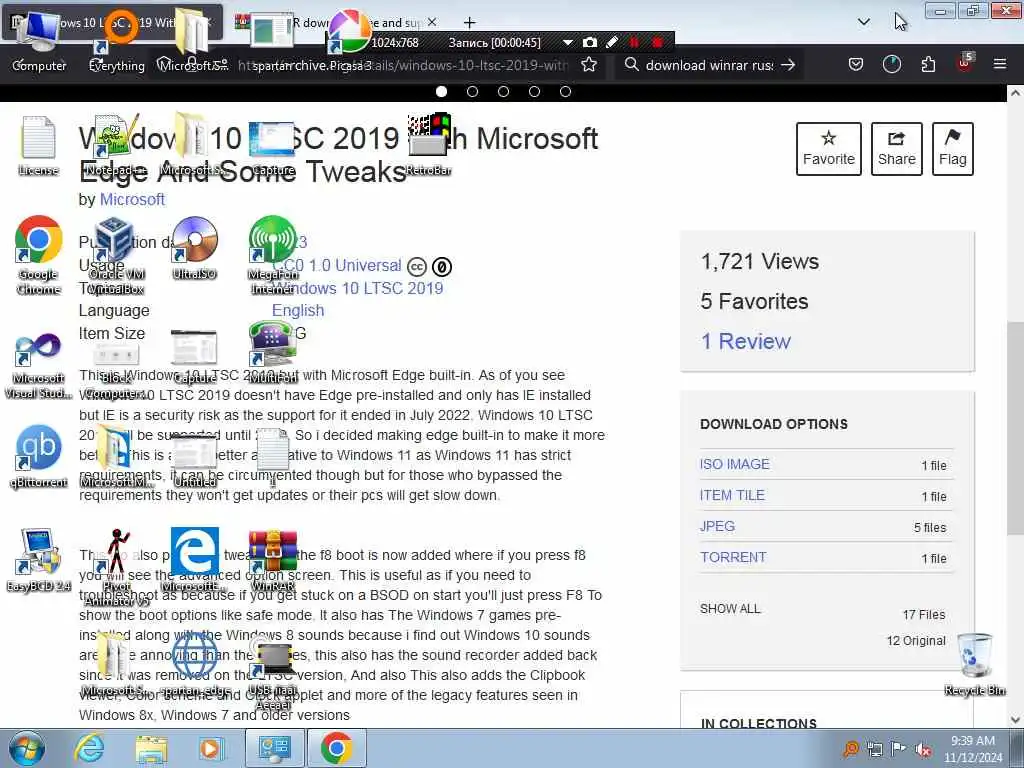Stop the screen recording
This screenshot has width=1024, height=768.
pyautogui.click(x=658, y=42)
